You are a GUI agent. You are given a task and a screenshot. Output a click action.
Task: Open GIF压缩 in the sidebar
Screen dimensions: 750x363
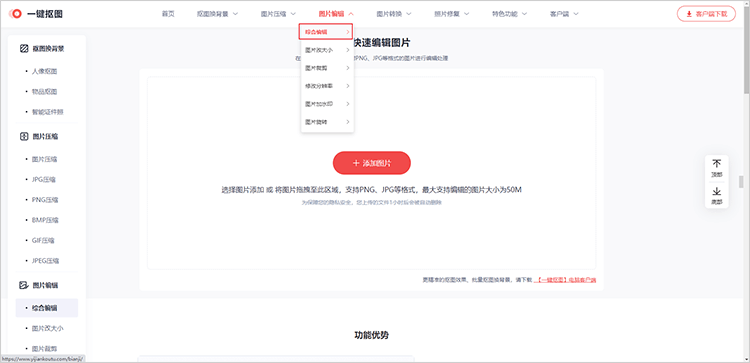tap(43, 241)
